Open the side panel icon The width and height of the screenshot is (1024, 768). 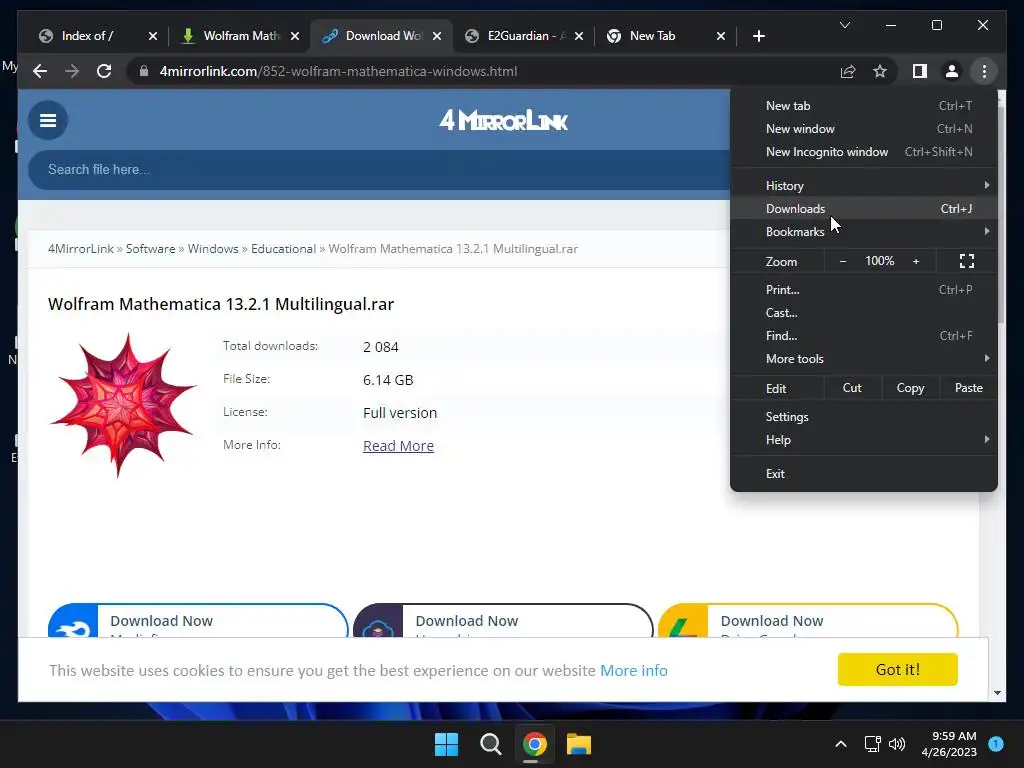click(x=920, y=71)
